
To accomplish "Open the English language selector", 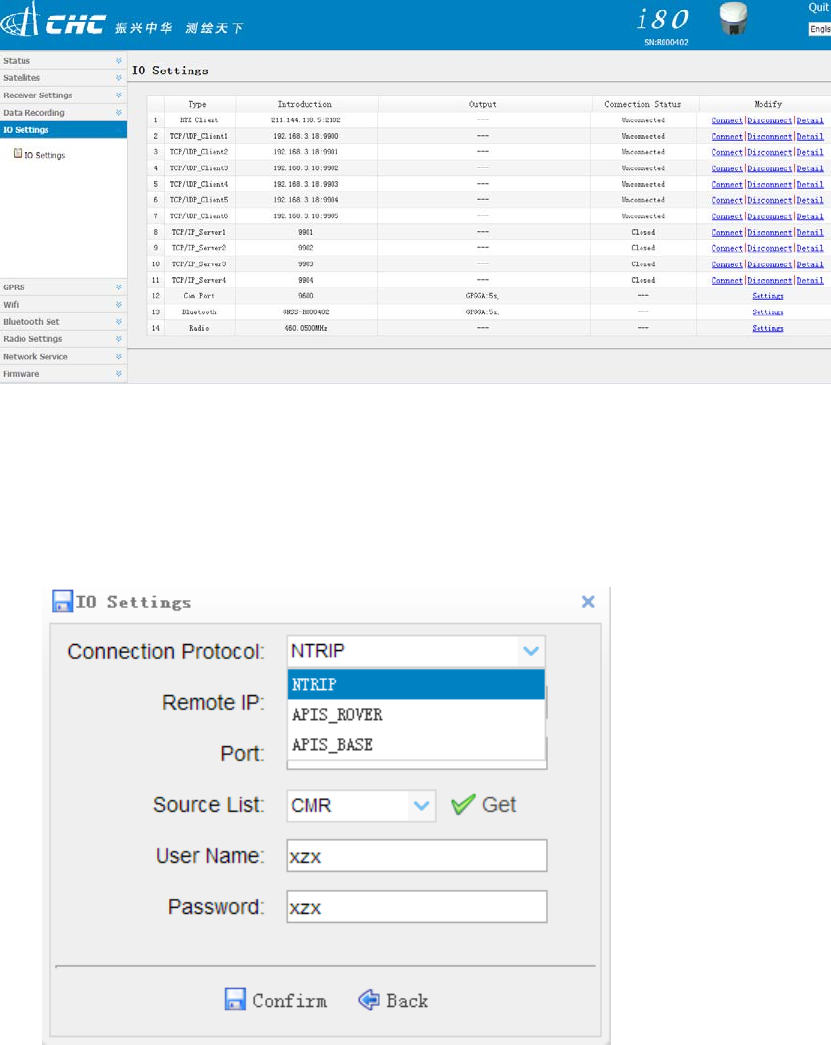I will point(820,29).
